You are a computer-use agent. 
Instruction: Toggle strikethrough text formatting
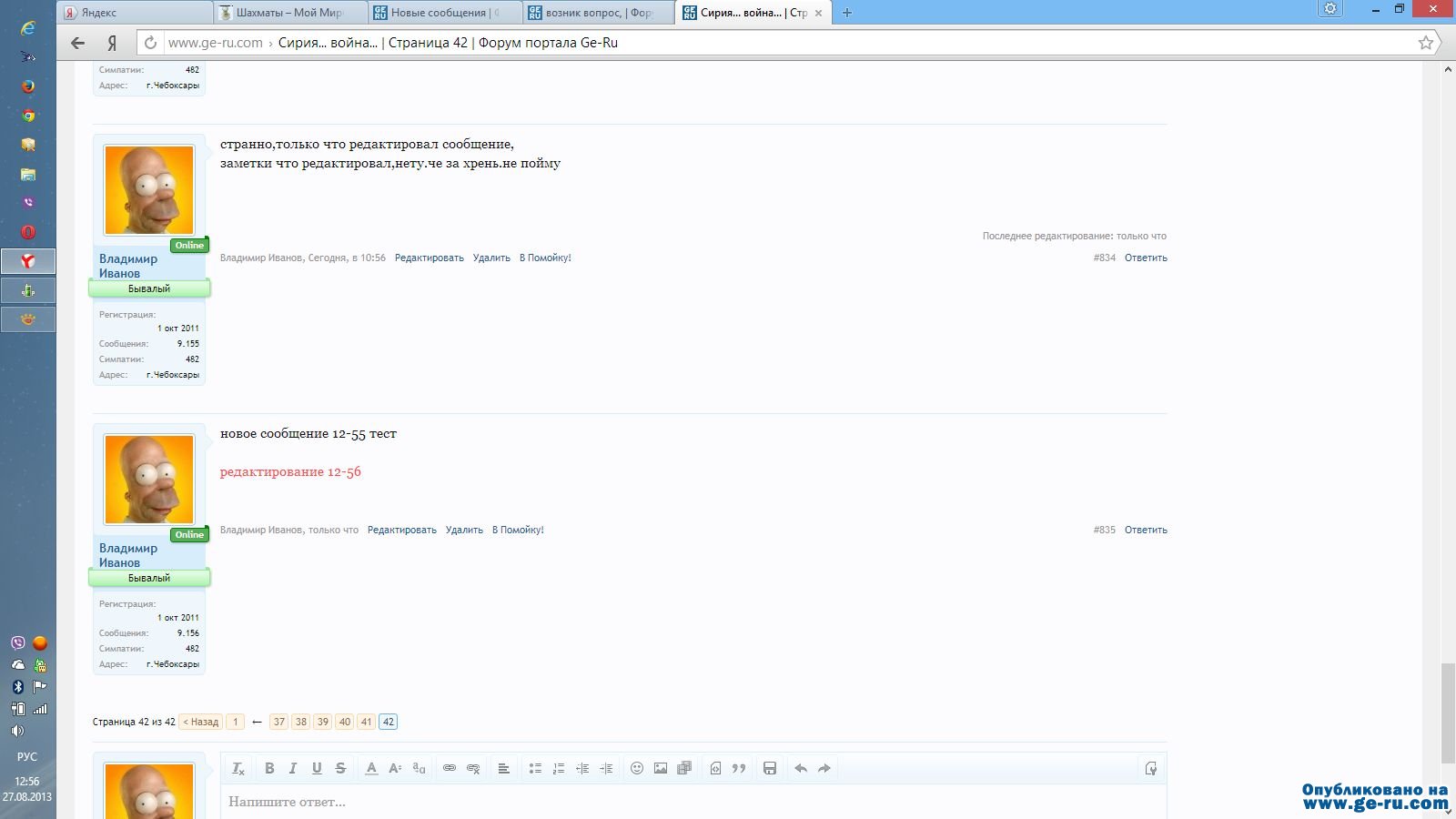pyautogui.click(x=340, y=768)
